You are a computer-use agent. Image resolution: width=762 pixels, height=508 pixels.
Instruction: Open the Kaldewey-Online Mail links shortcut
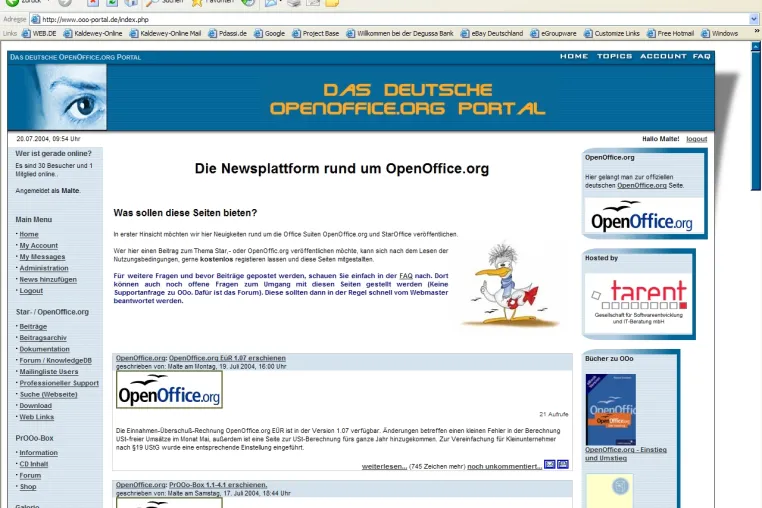165,34
